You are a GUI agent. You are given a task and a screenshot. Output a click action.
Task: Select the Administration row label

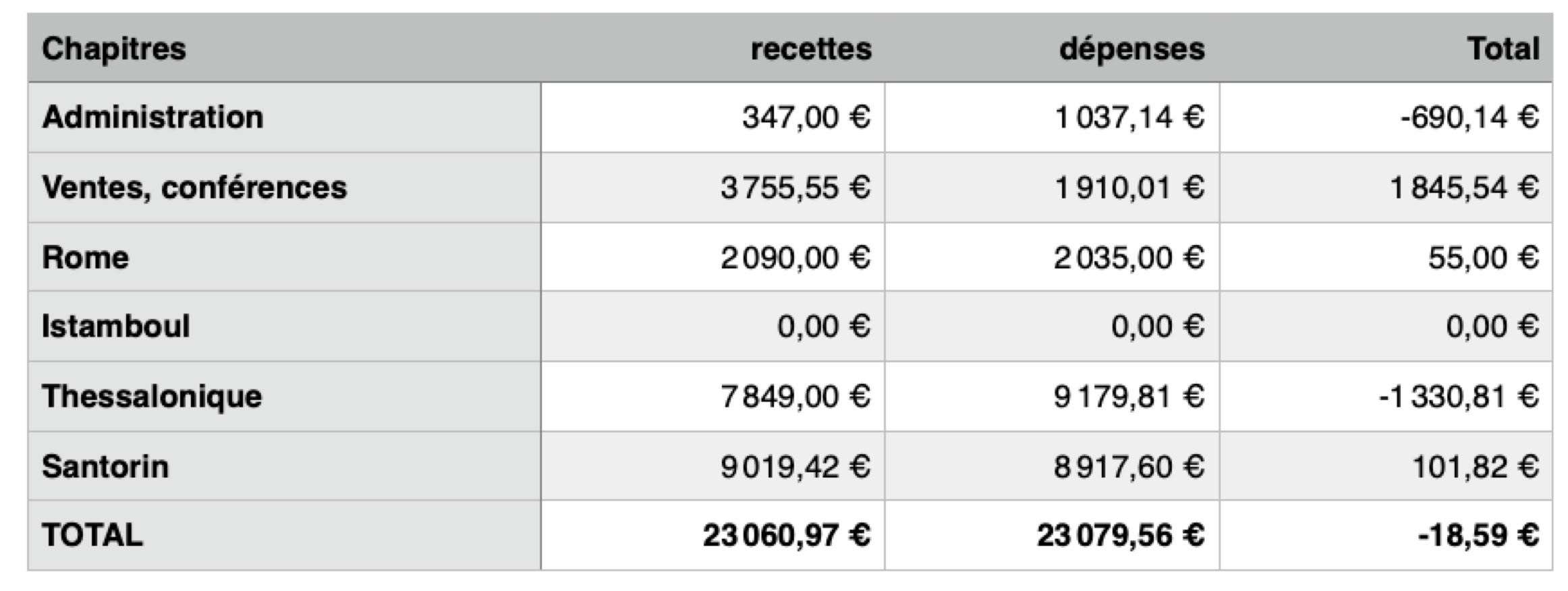tap(152, 117)
